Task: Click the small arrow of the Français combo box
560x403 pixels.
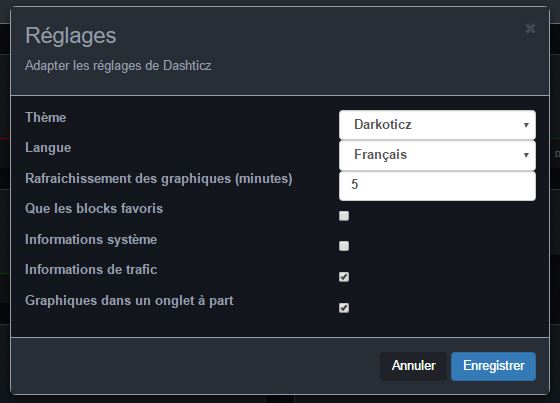Action: click(x=526, y=155)
